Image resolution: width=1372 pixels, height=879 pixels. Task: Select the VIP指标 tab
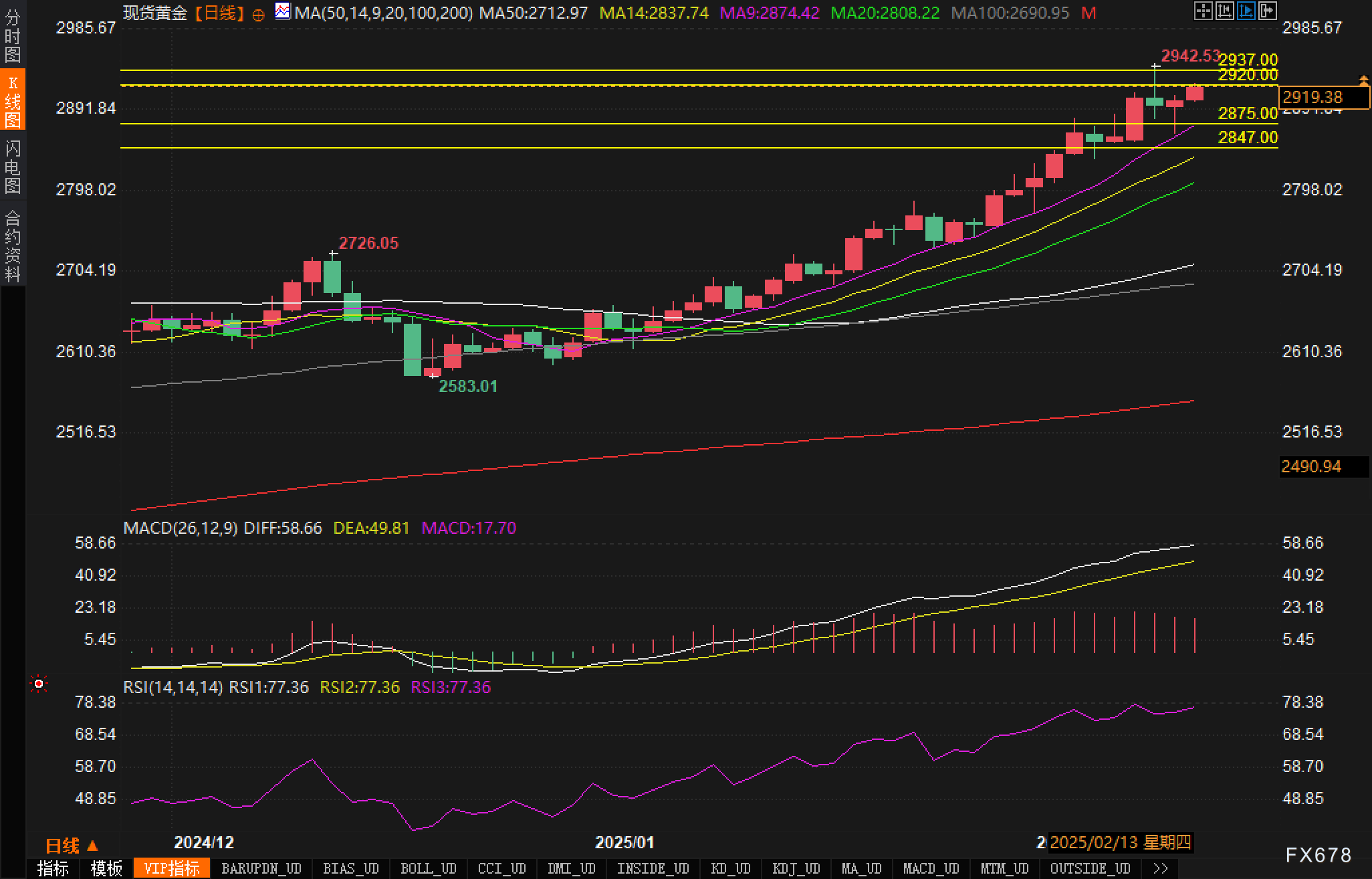(x=172, y=868)
